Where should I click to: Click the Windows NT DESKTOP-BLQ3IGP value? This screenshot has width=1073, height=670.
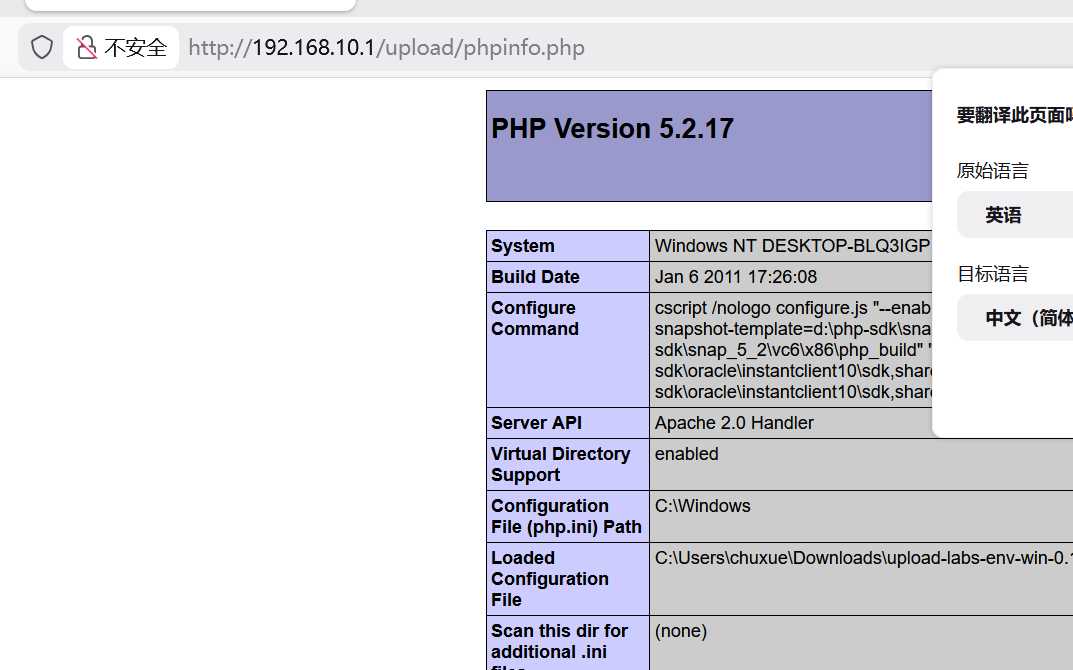792,246
